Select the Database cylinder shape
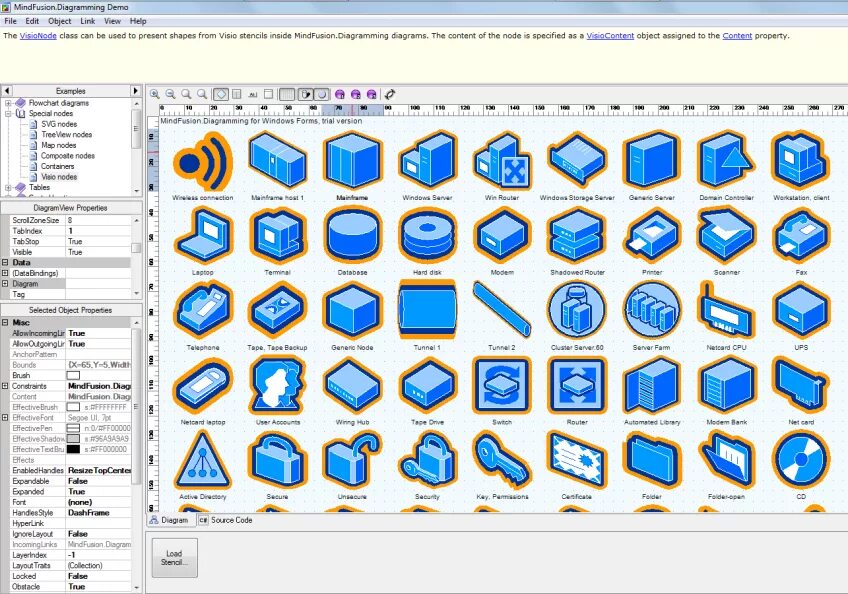 [x=352, y=236]
